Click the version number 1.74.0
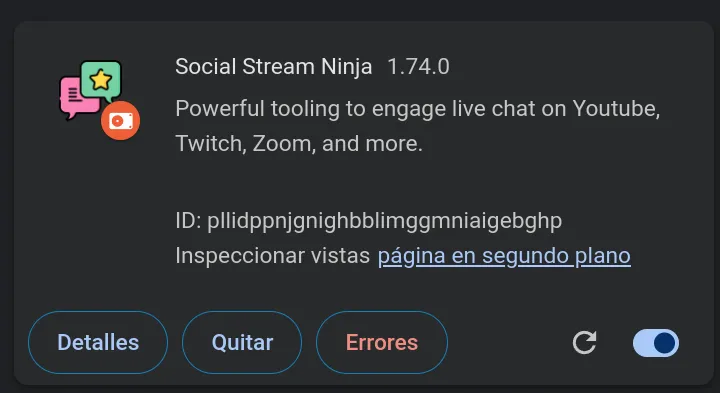 point(418,67)
